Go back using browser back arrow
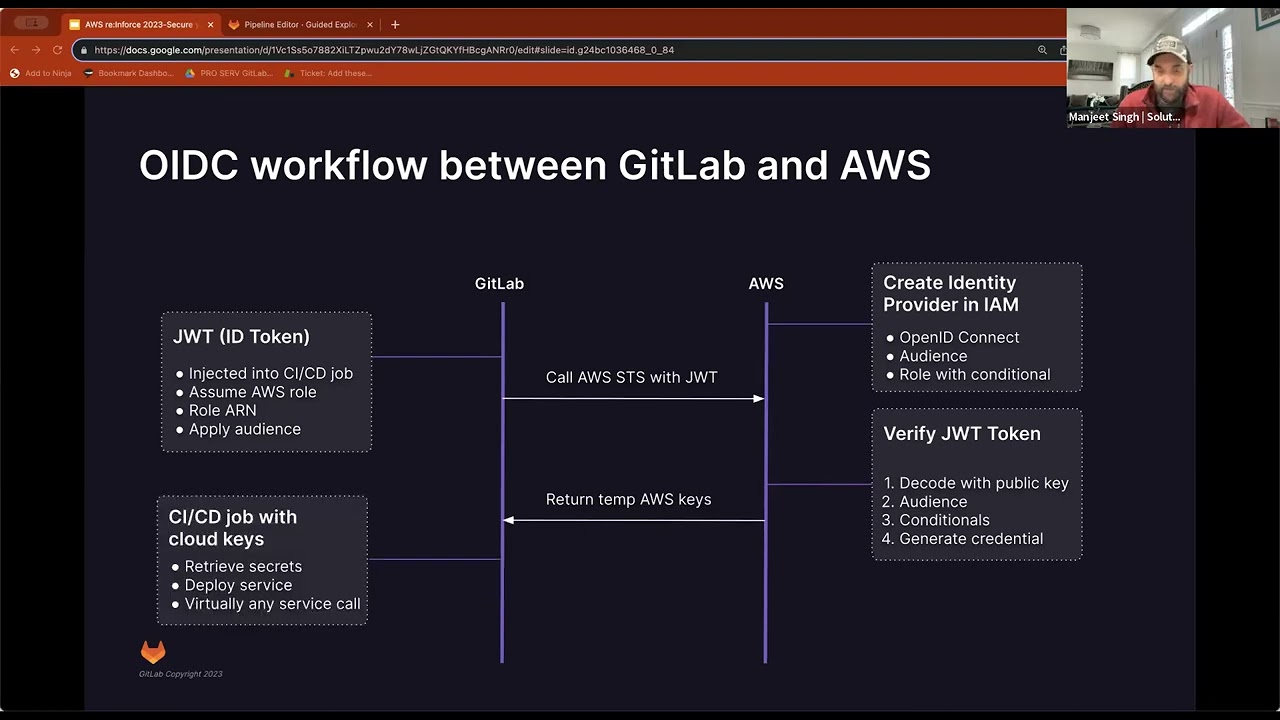The height and width of the screenshot is (720, 1280). click(x=14, y=50)
